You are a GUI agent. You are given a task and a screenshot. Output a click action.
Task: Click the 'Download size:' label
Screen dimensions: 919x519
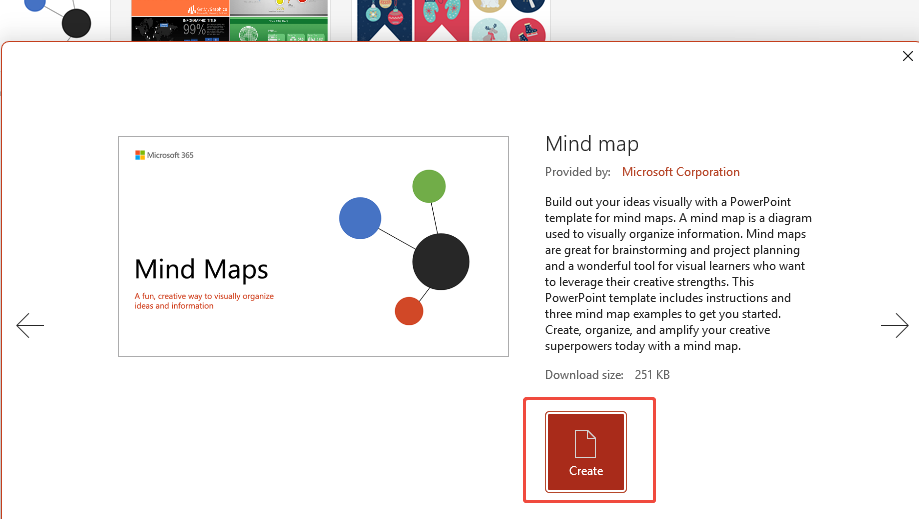[584, 375]
